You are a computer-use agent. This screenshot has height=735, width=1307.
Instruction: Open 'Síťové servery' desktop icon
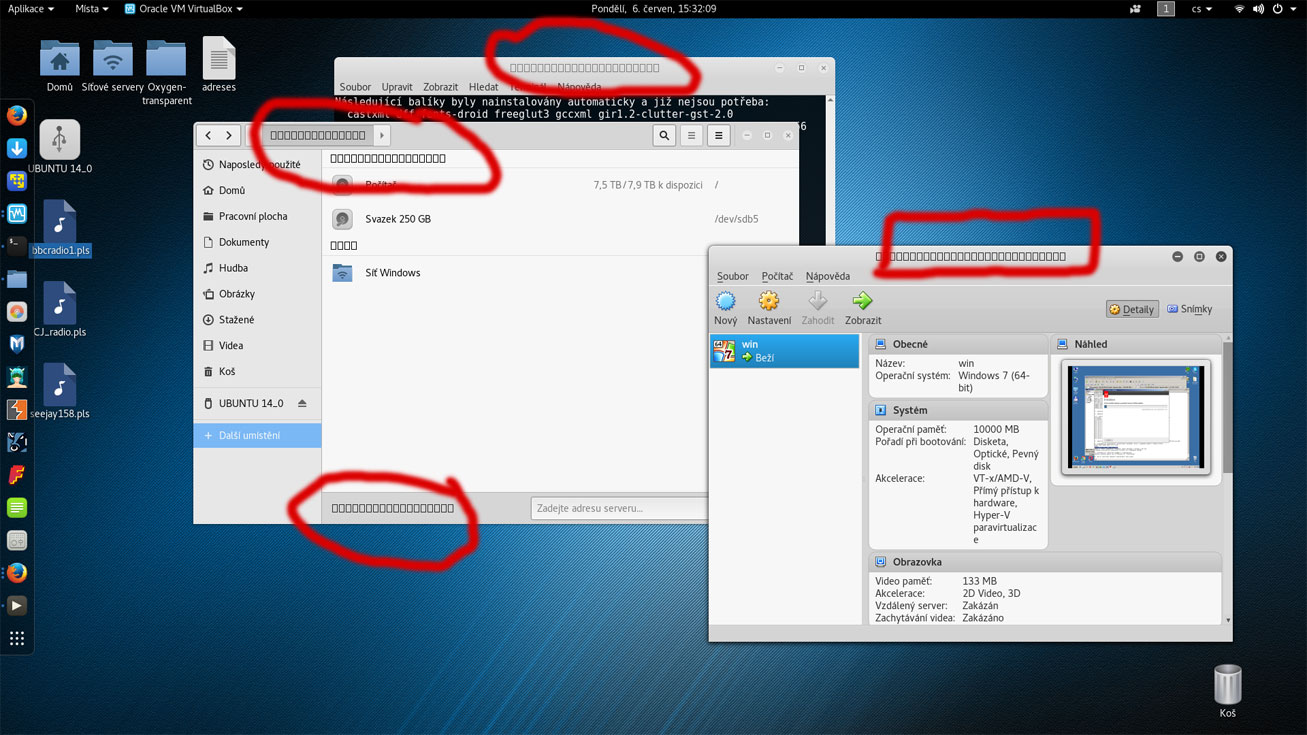113,65
